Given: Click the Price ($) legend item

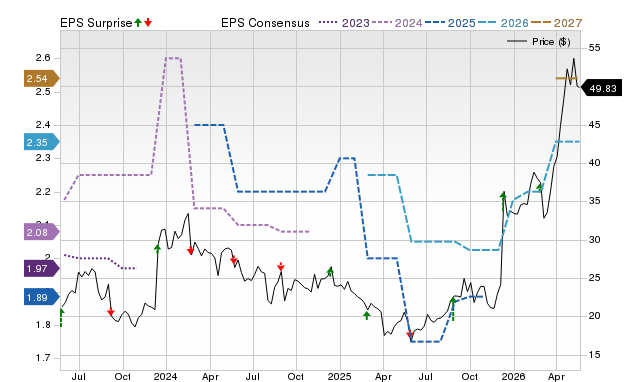Looking at the screenshot, I should pos(539,42).
